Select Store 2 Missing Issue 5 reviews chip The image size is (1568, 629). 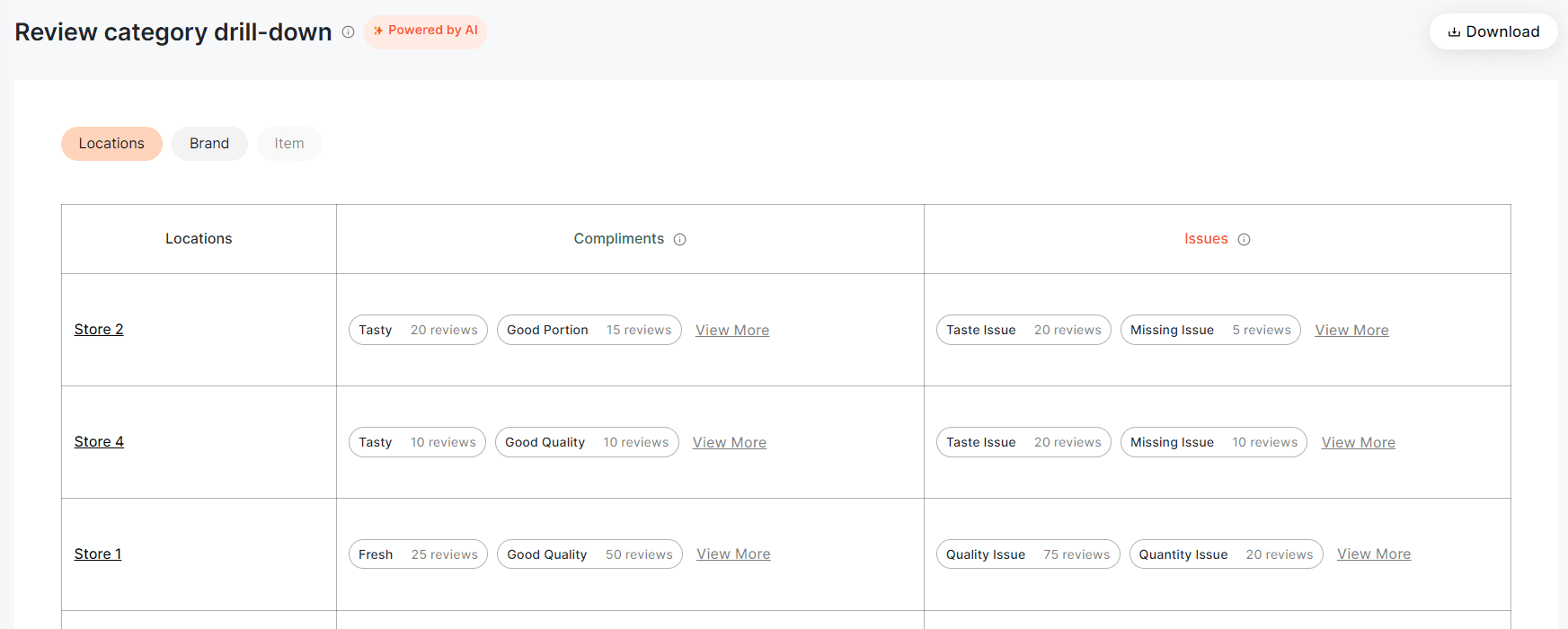1209,330
